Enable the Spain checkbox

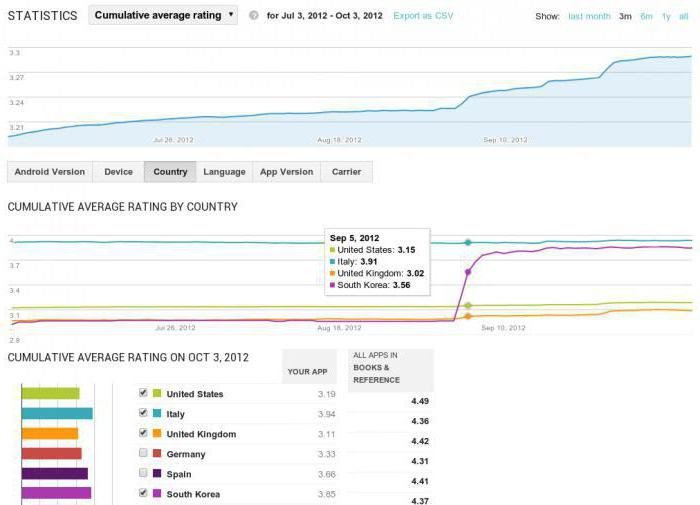[x=143, y=473]
